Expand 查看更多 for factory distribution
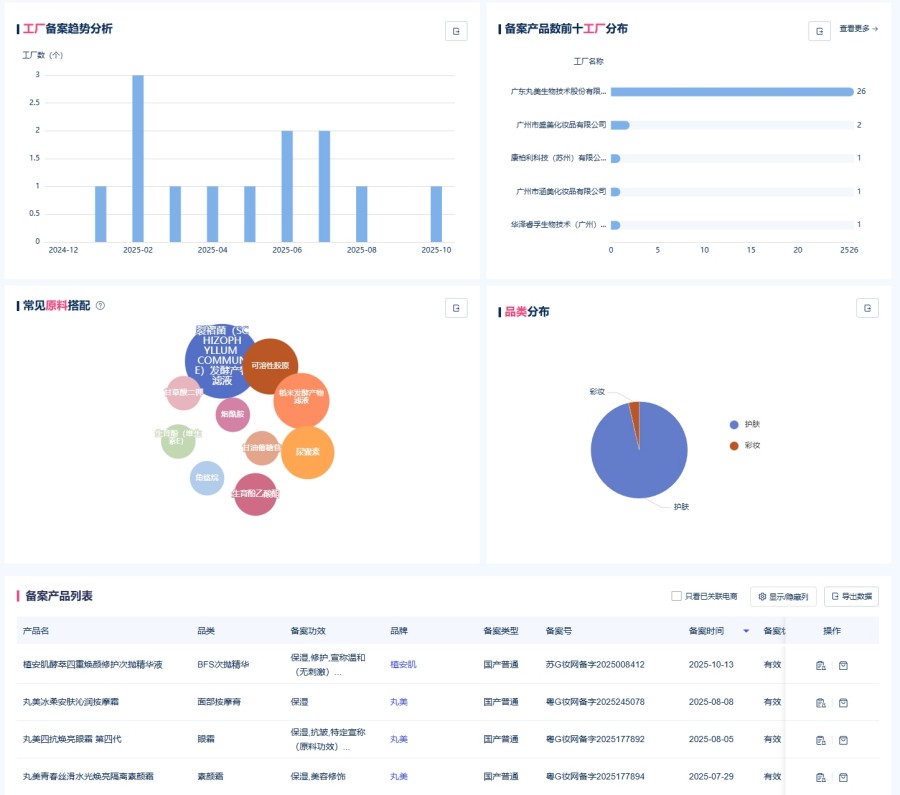Image resolution: width=900 pixels, height=795 pixels. (x=858, y=29)
